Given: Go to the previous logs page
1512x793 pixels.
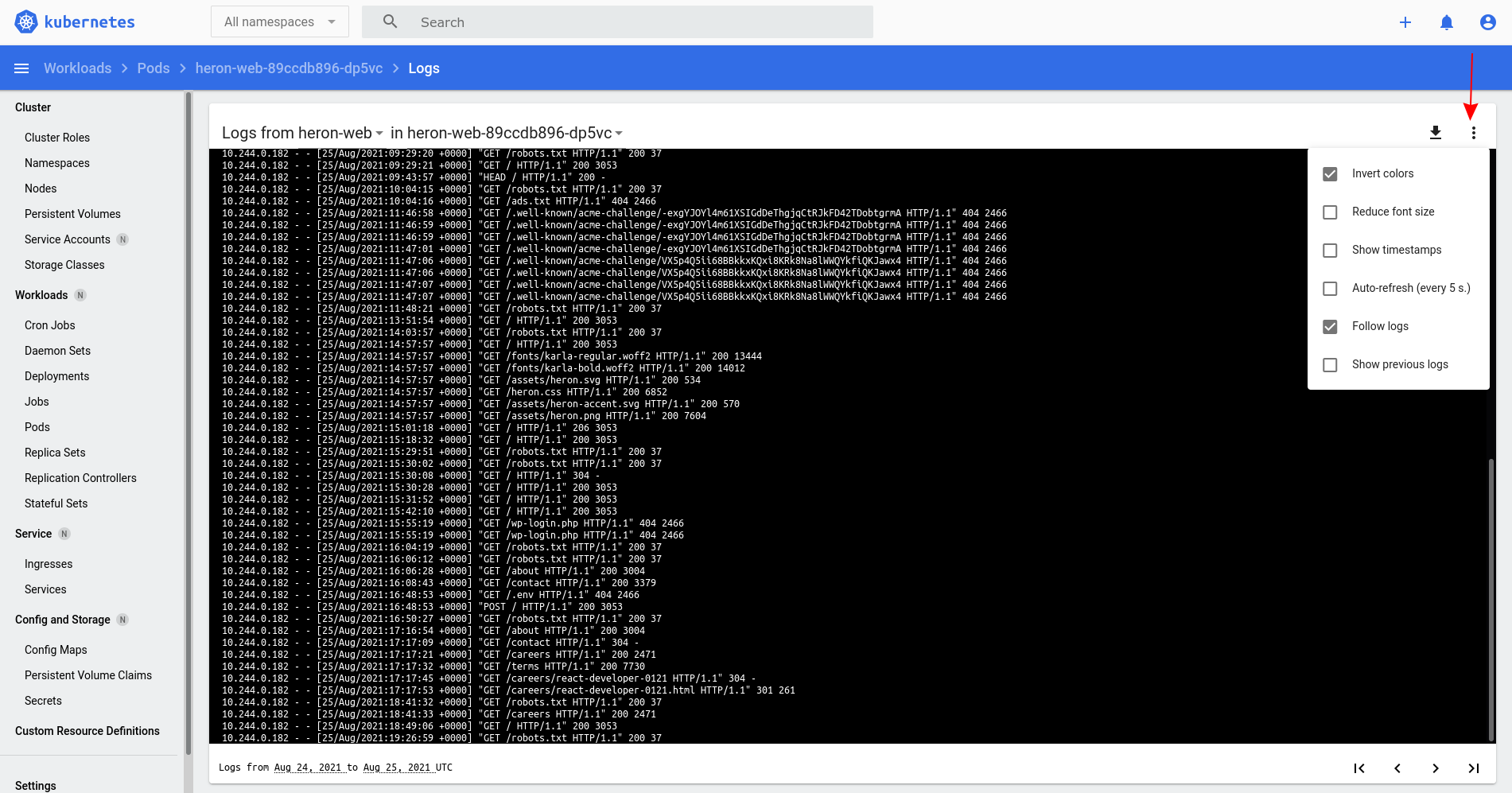Looking at the screenshot, I should point(1397,768).
